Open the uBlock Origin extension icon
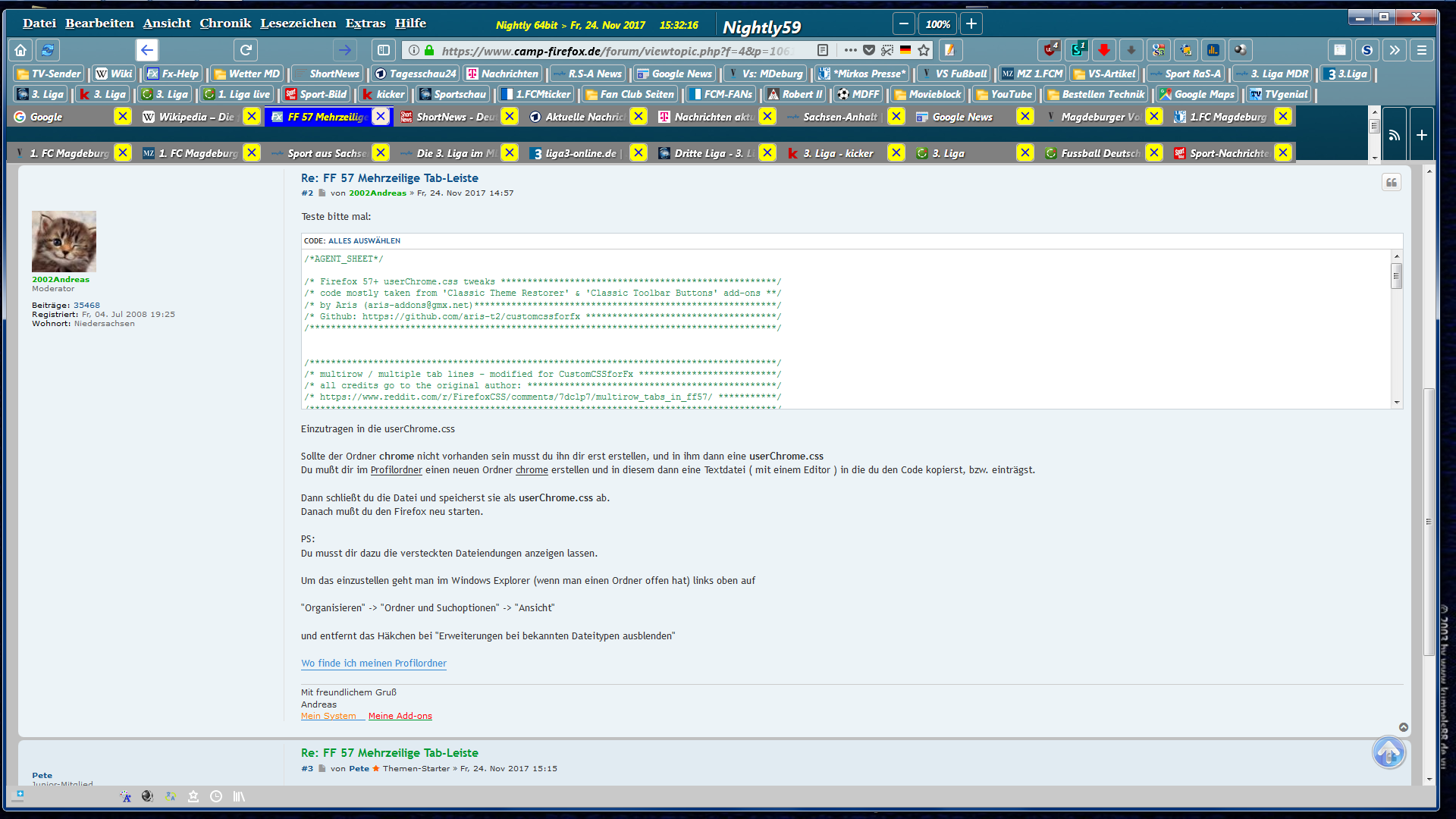The height and width of the screenshot is (819, 1456). pyautogui.click(x=1050, y=50)
